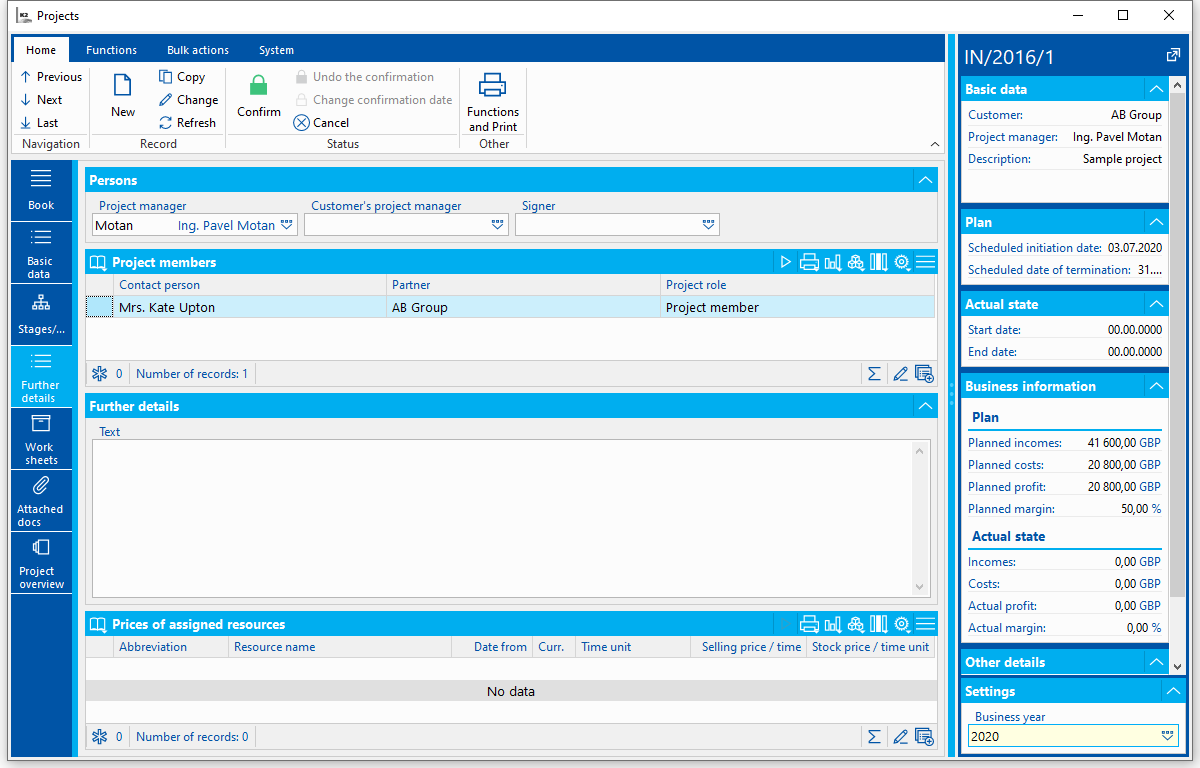
Task: Select the Mrs. Kate Upton cell
Action: 250,307
